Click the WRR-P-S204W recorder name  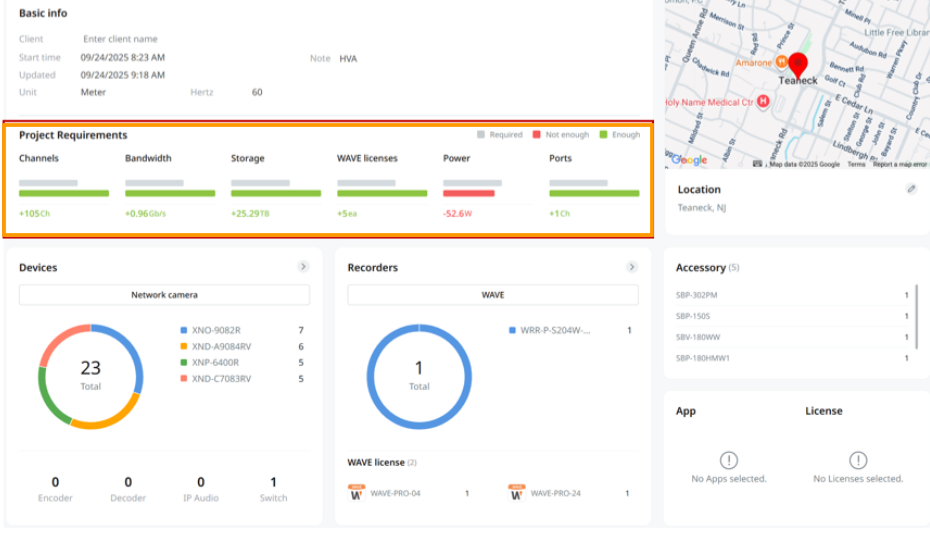555,330
